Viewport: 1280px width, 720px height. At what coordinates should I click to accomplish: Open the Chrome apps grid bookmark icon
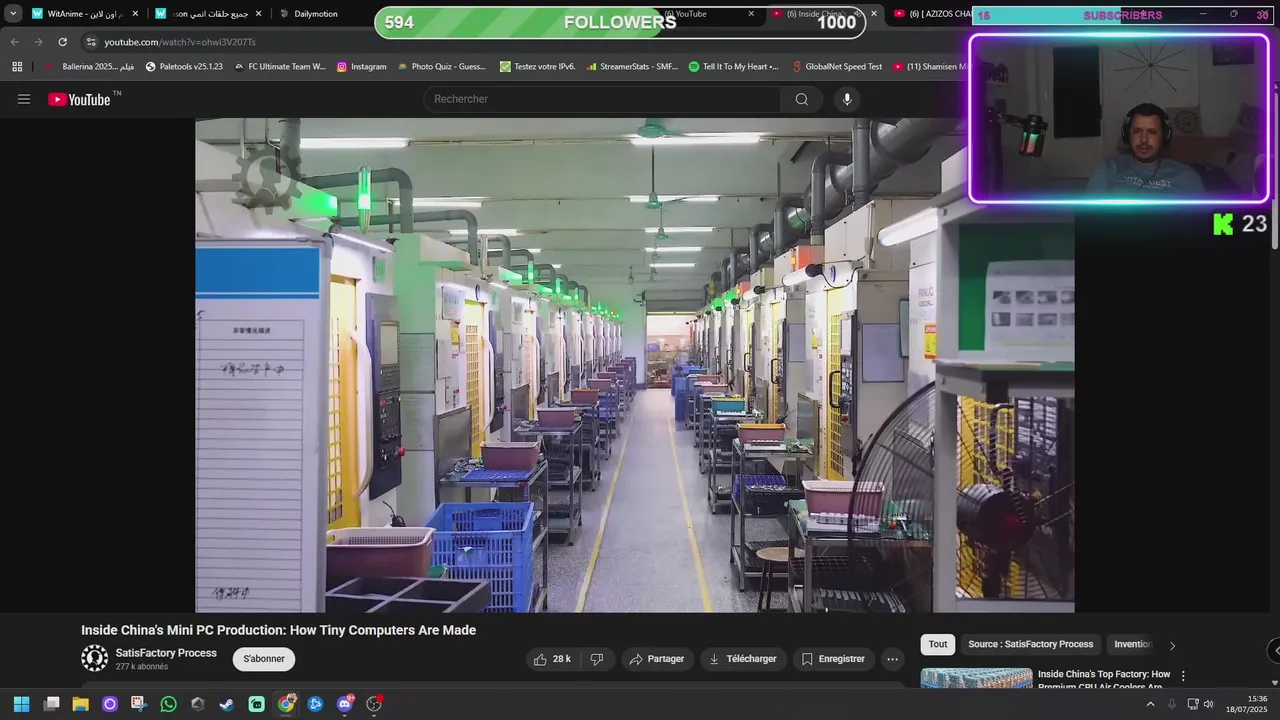click(17, 67)
